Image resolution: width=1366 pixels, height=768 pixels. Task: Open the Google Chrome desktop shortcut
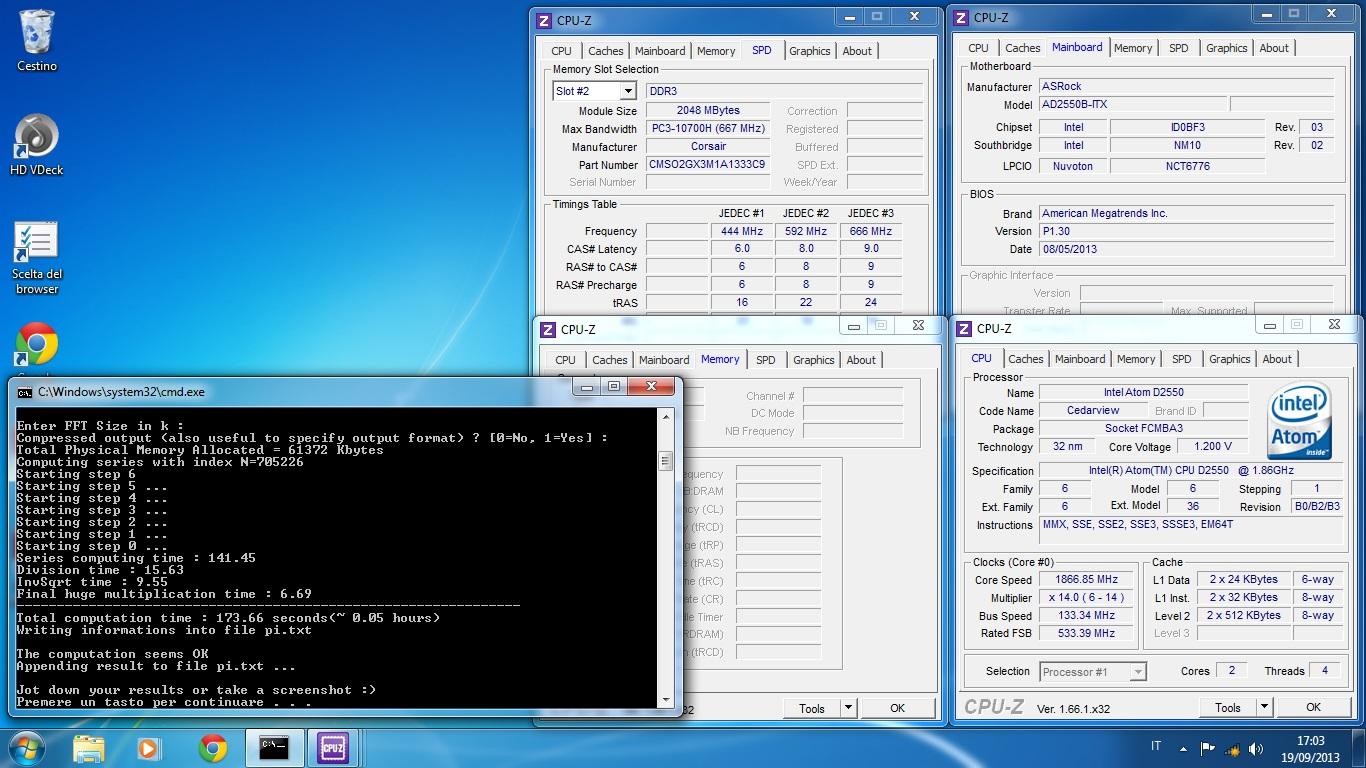[37, 345]
